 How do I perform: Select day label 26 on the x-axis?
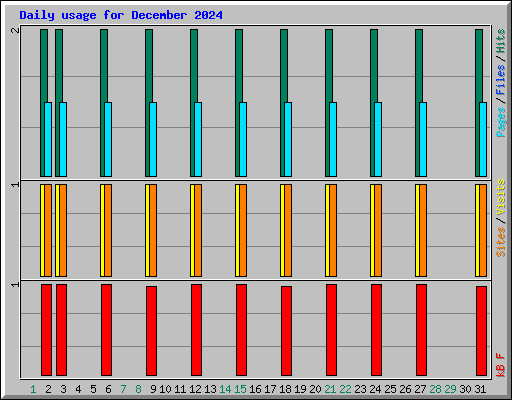point(405,389)
